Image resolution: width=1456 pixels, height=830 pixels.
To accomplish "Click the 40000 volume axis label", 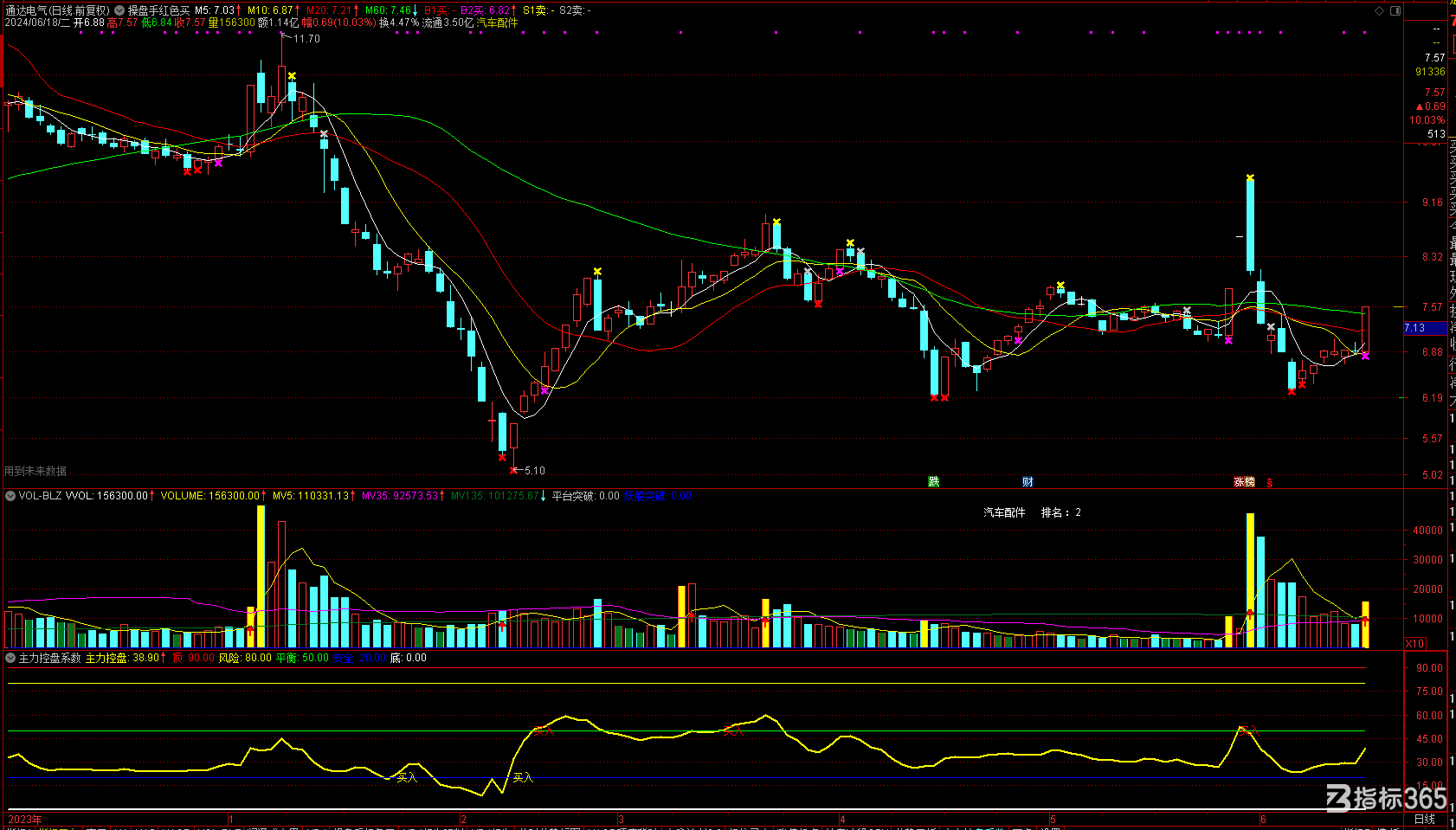I will pos(1427,531).
